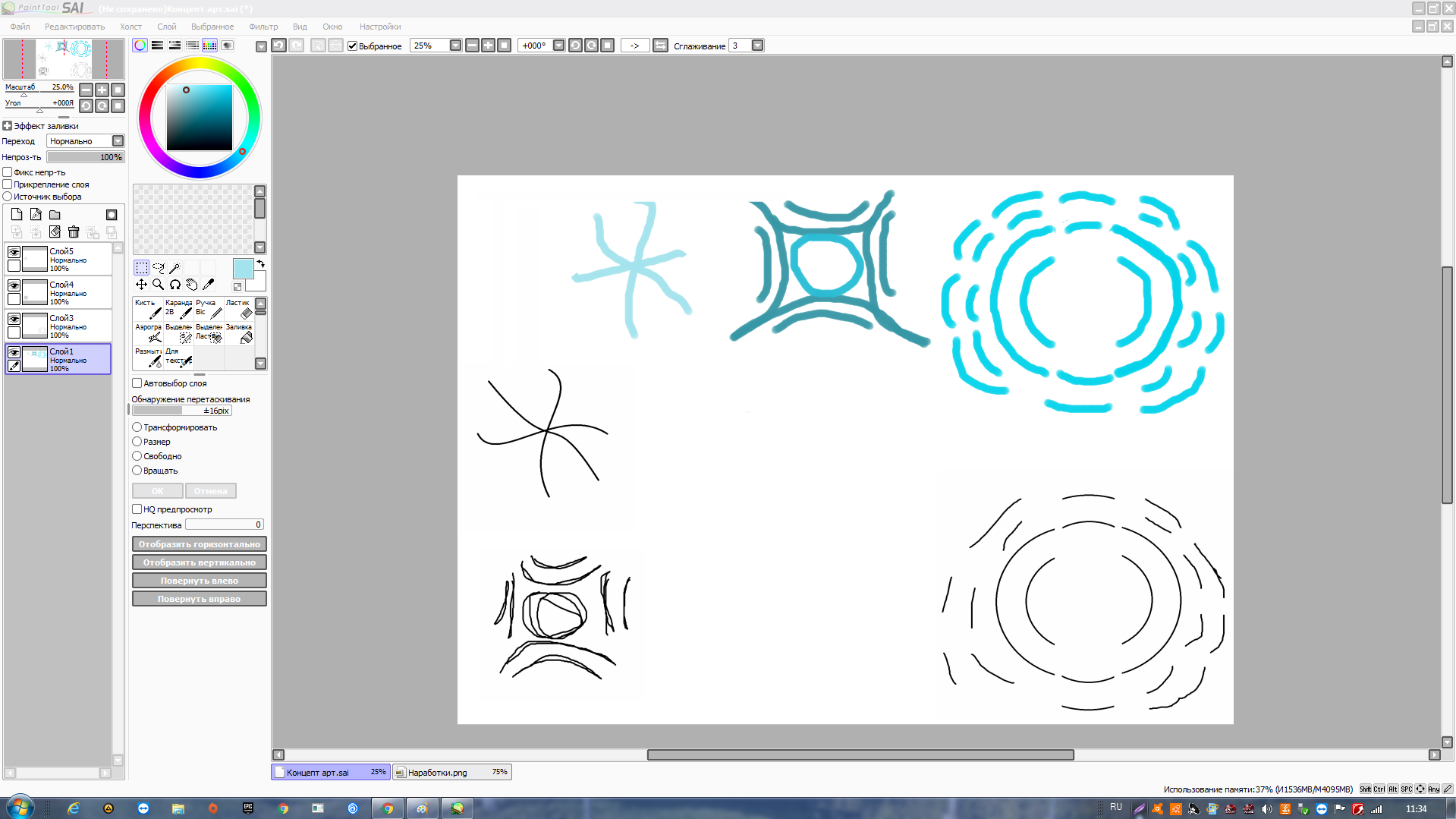Click the light blue foreground color swatch
1456x819 pixels.
click(243, 269)
